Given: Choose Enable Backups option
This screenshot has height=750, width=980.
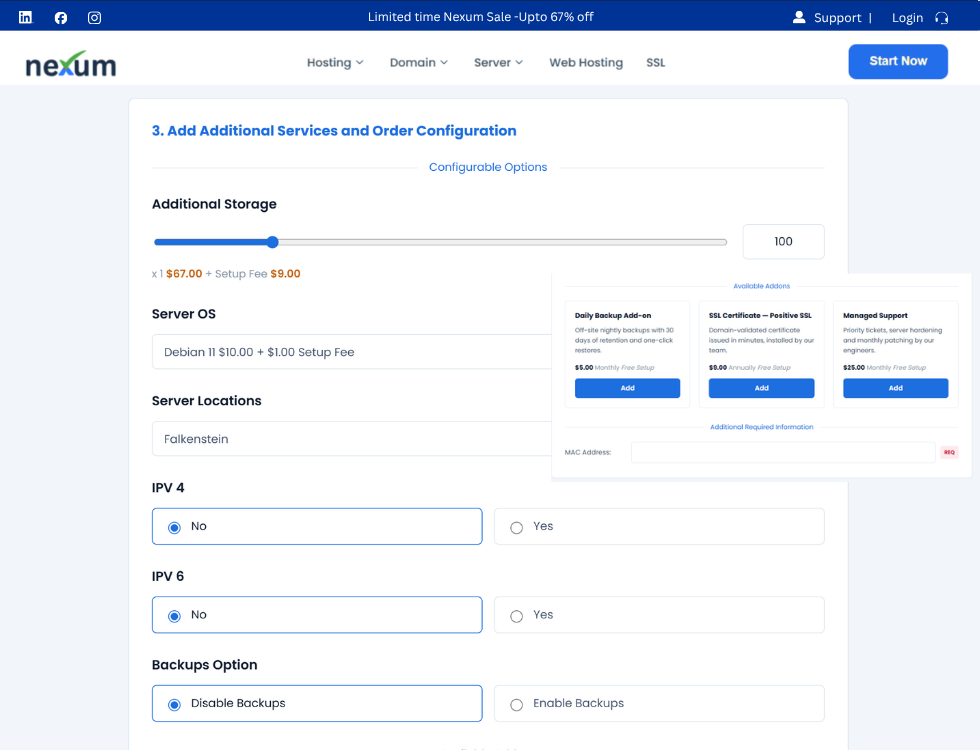Looking at the screenshot, I should [659, 704].
